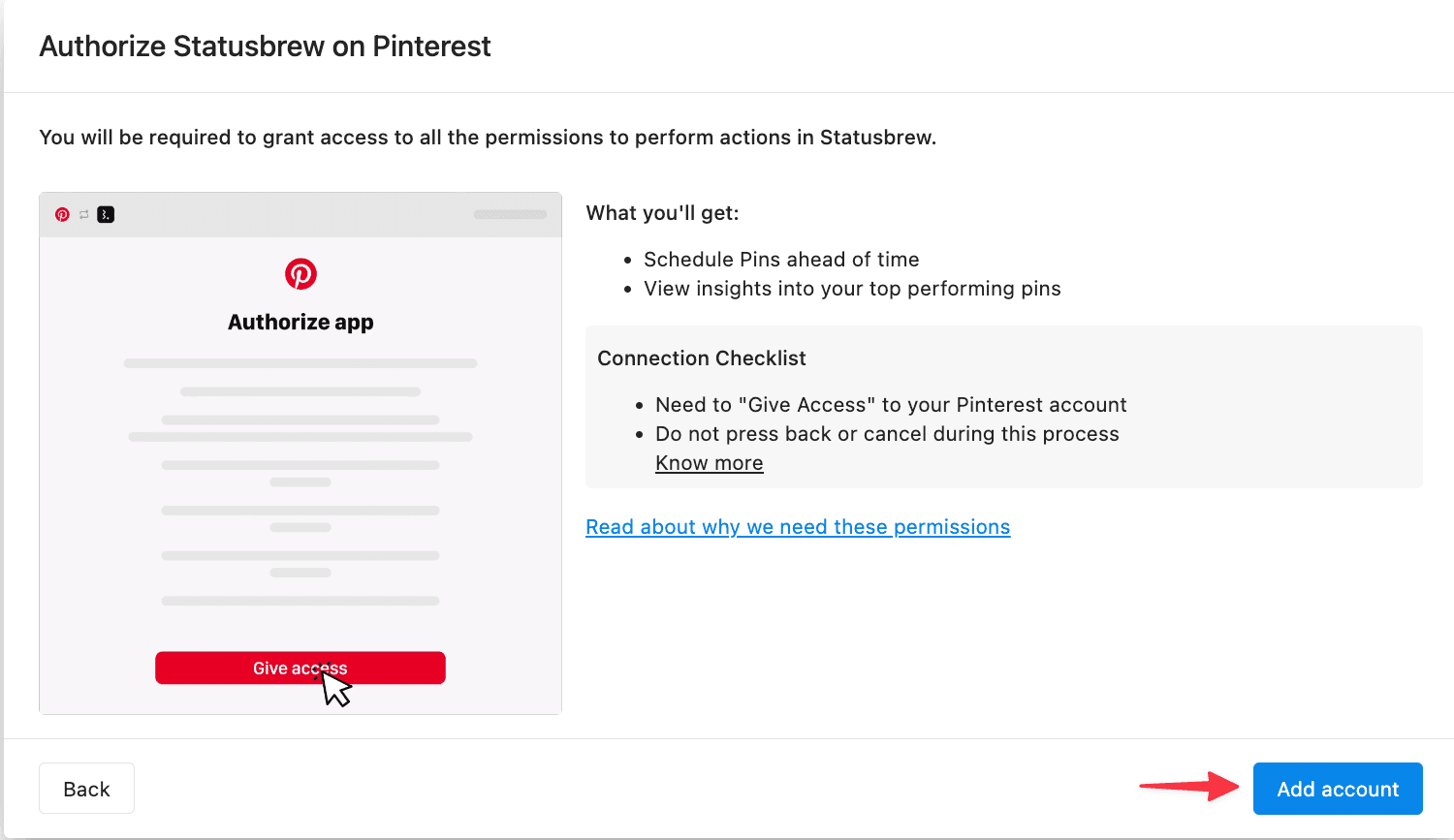Click the gray sync arrows icon in the illustration

tap(84, 214)
